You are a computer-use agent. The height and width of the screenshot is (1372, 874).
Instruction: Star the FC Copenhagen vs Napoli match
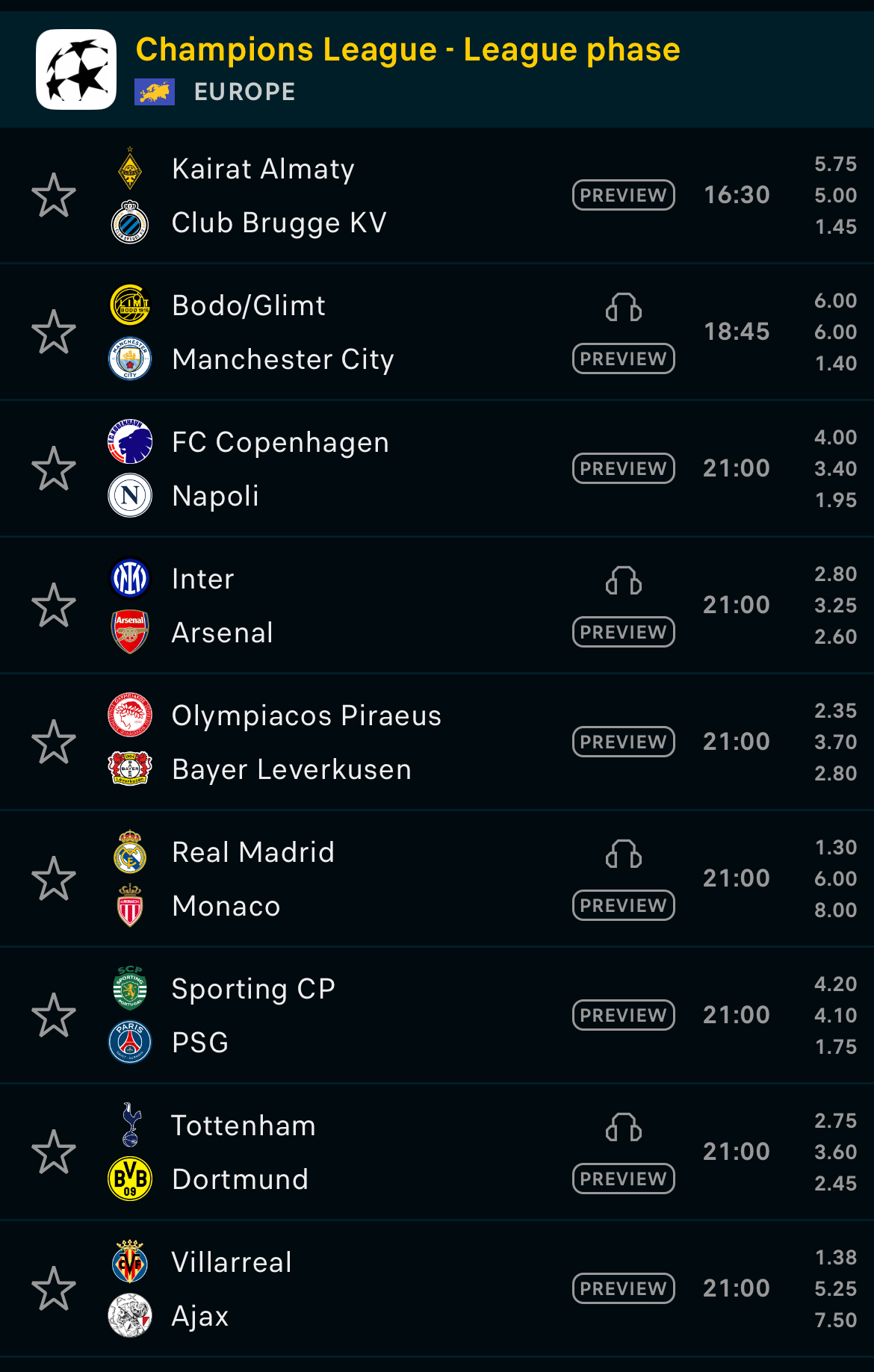pos(54,469)
